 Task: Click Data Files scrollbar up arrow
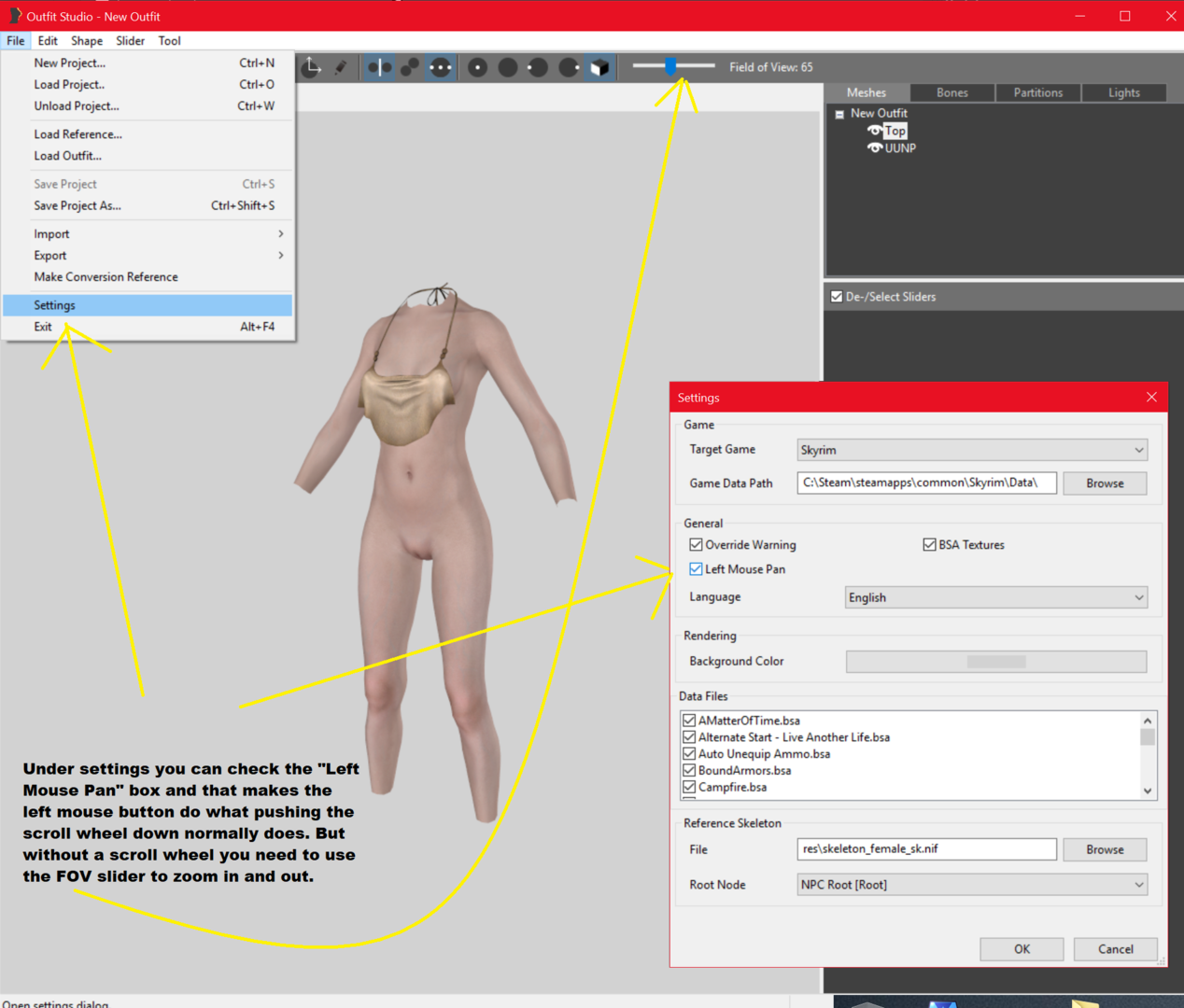click(x=1148, y=721)
